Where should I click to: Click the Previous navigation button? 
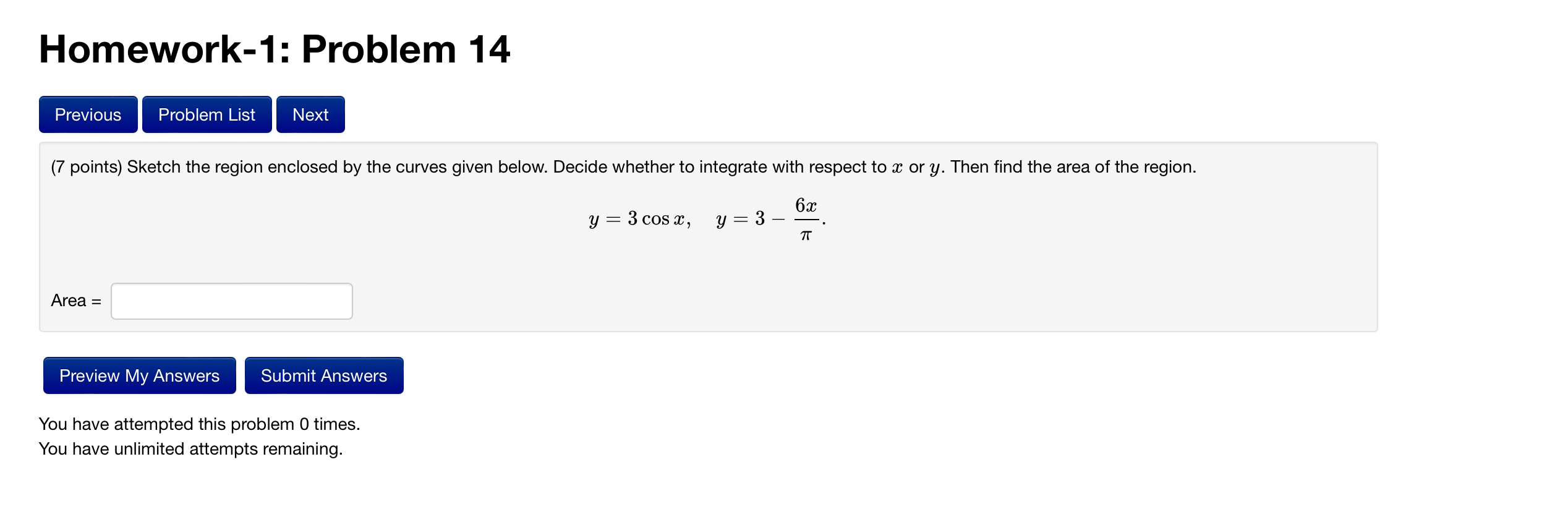click(87, 114)
